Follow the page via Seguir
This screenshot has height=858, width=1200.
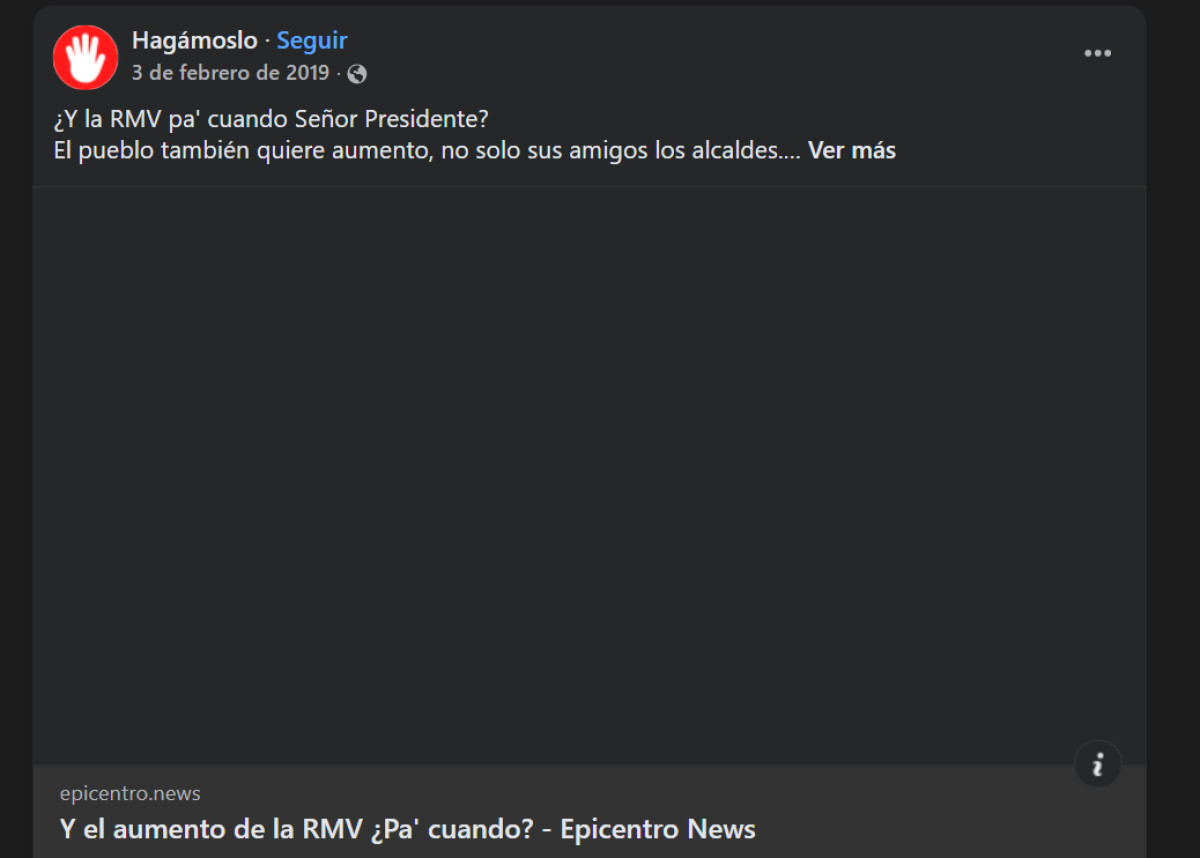coord(312,41)
